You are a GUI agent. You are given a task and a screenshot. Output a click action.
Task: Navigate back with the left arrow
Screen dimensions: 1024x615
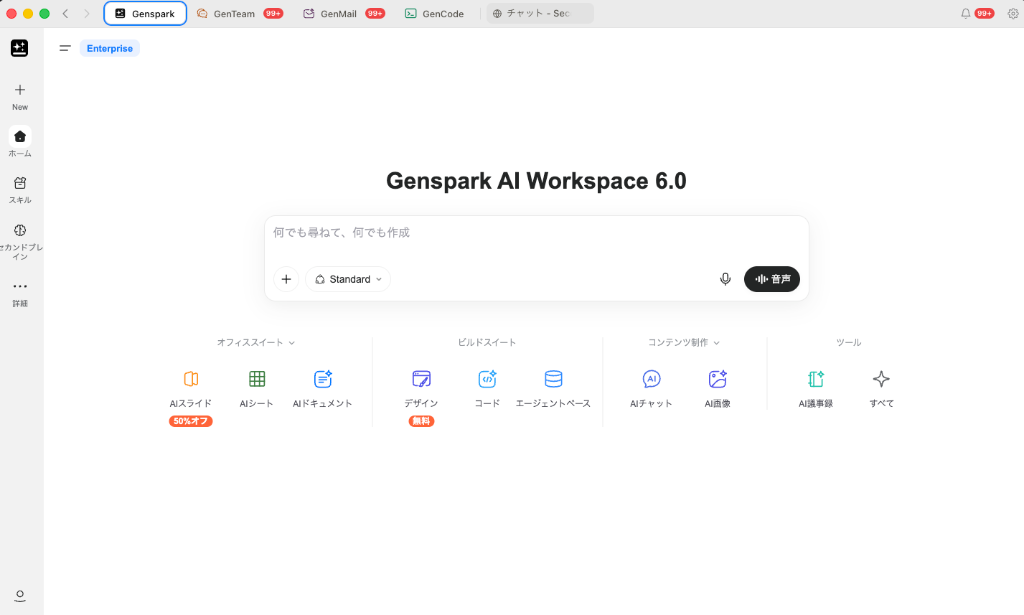(65, 13)
